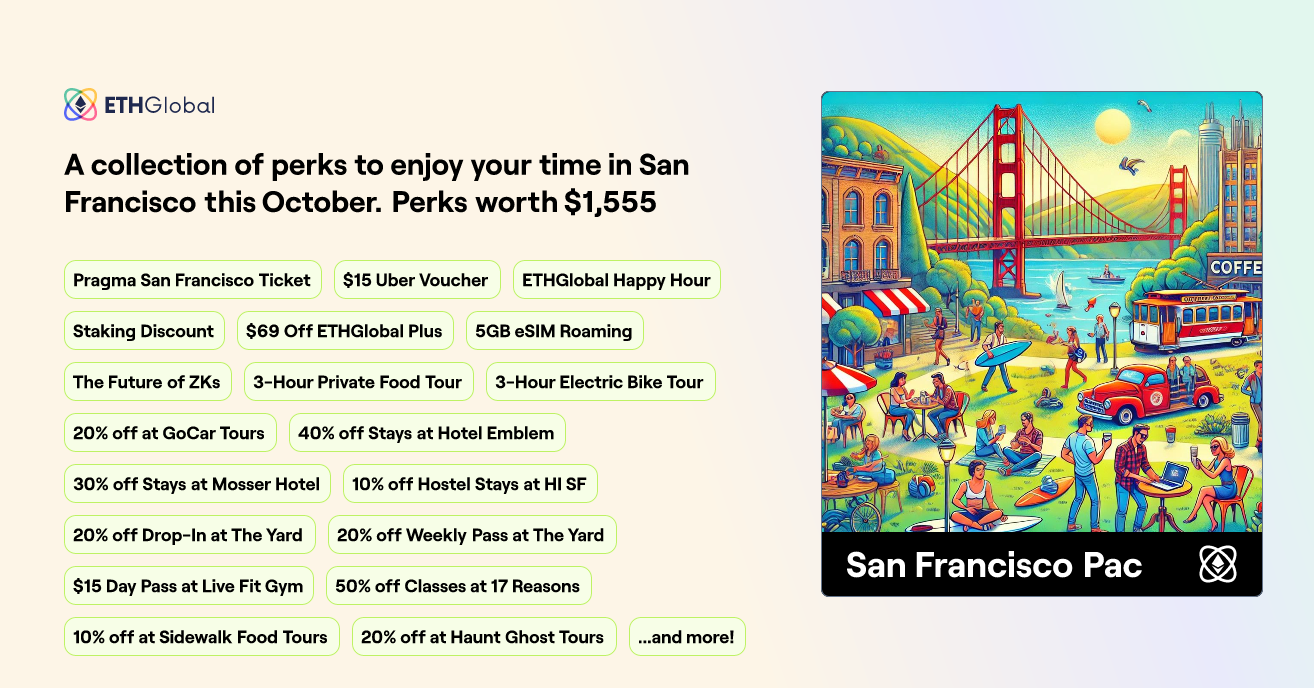Select the 3-Hour Private Food Tour tag
This screenshot has height=688, width=1314.
tap(358, 382)
